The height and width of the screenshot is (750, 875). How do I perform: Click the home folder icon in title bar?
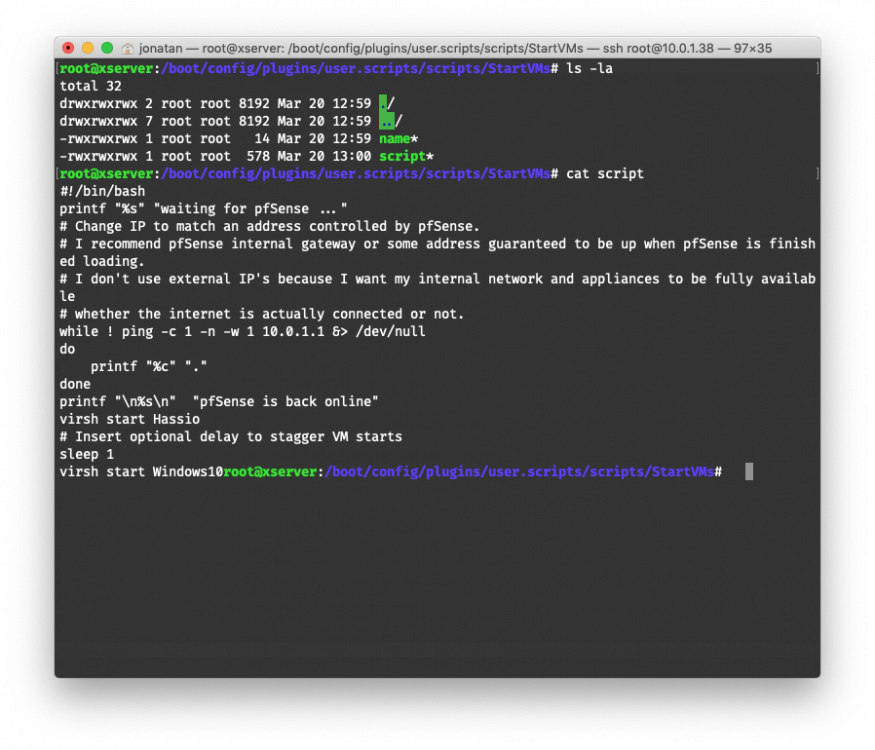coord(127,49)
